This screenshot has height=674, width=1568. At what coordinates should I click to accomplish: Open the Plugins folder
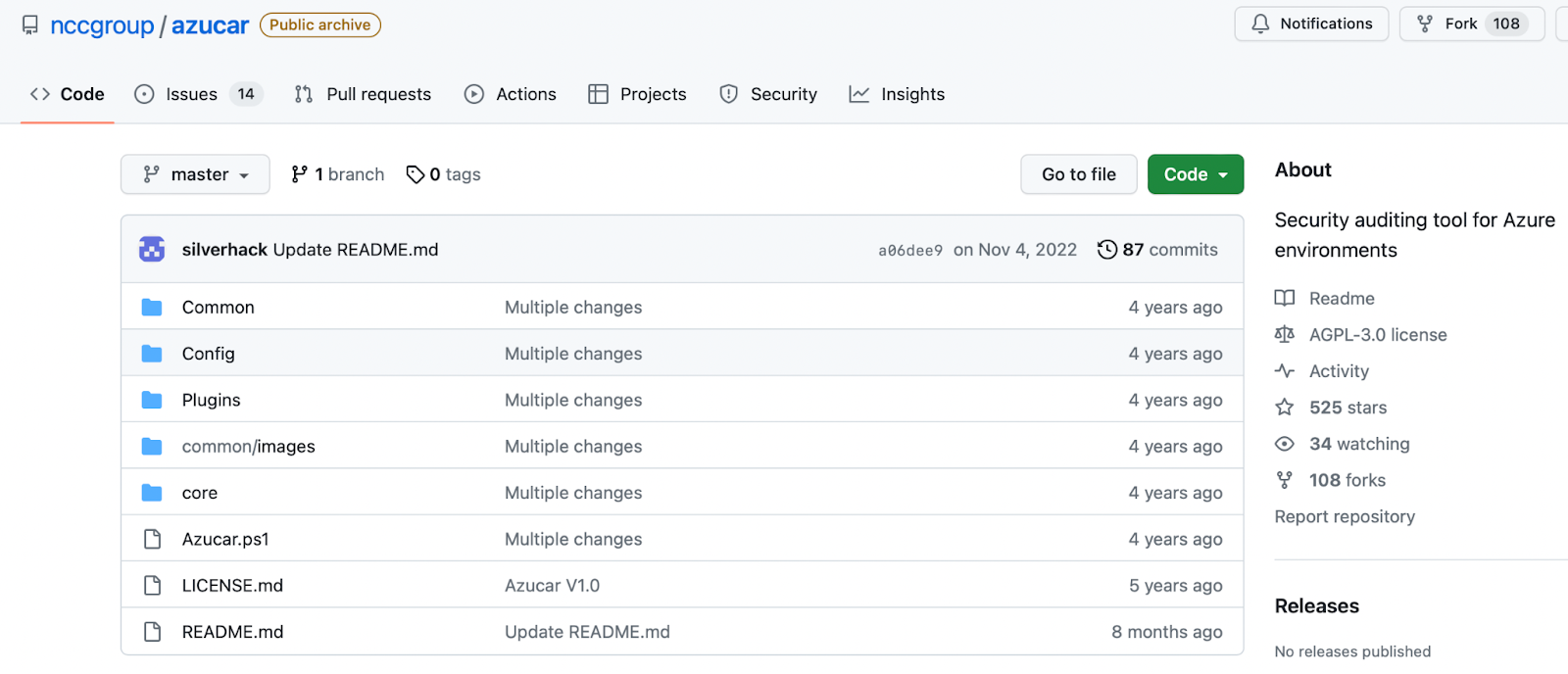point(212,400)
